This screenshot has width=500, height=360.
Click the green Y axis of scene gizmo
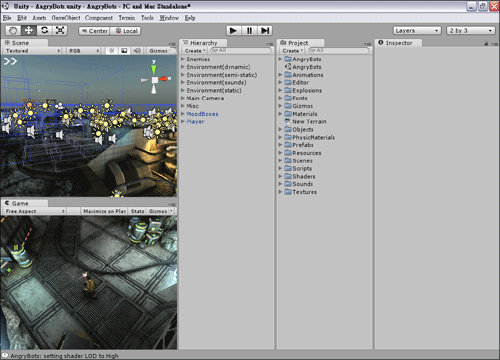pos(154,69)
